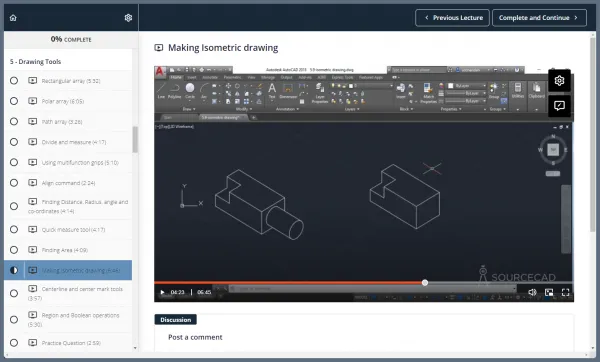This screenshot has height=362, width=600.
Task: Go to Previous Lecture
Action: 452,18
